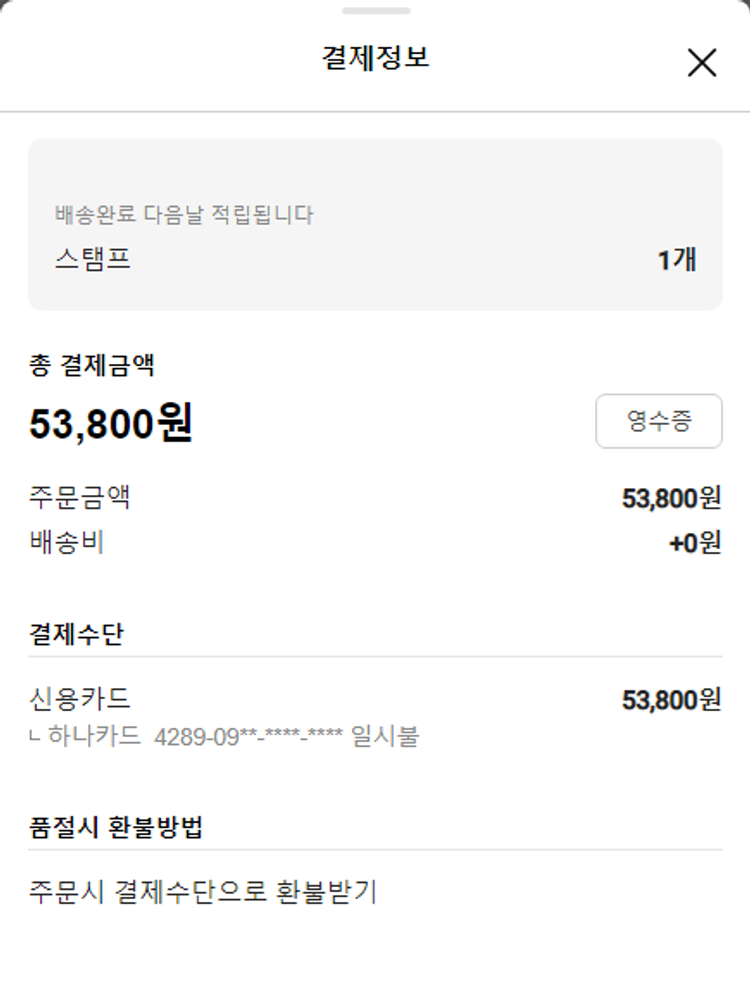Open the 영수증 receipt
This screenshot has height=986, width=750.
point(658,421)
